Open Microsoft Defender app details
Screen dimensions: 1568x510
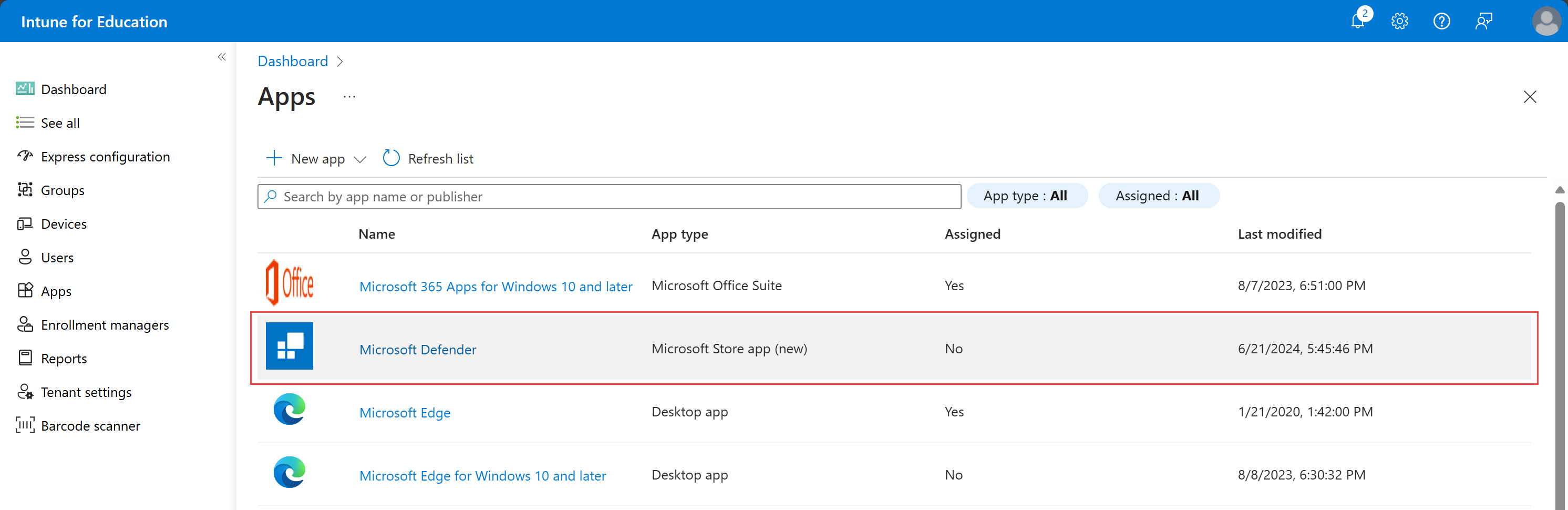click(418, 349)
